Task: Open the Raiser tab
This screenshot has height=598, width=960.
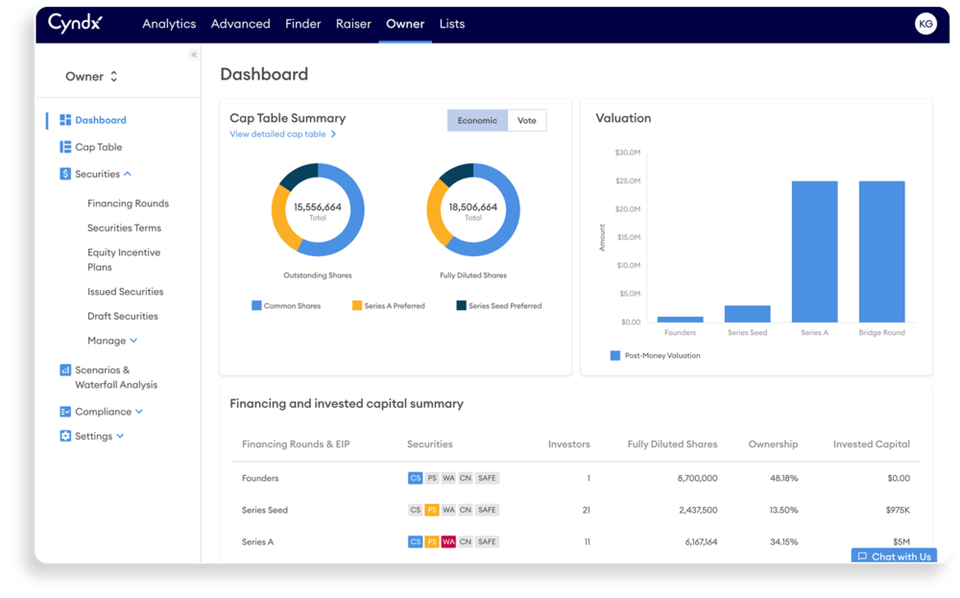Action: 353,24
